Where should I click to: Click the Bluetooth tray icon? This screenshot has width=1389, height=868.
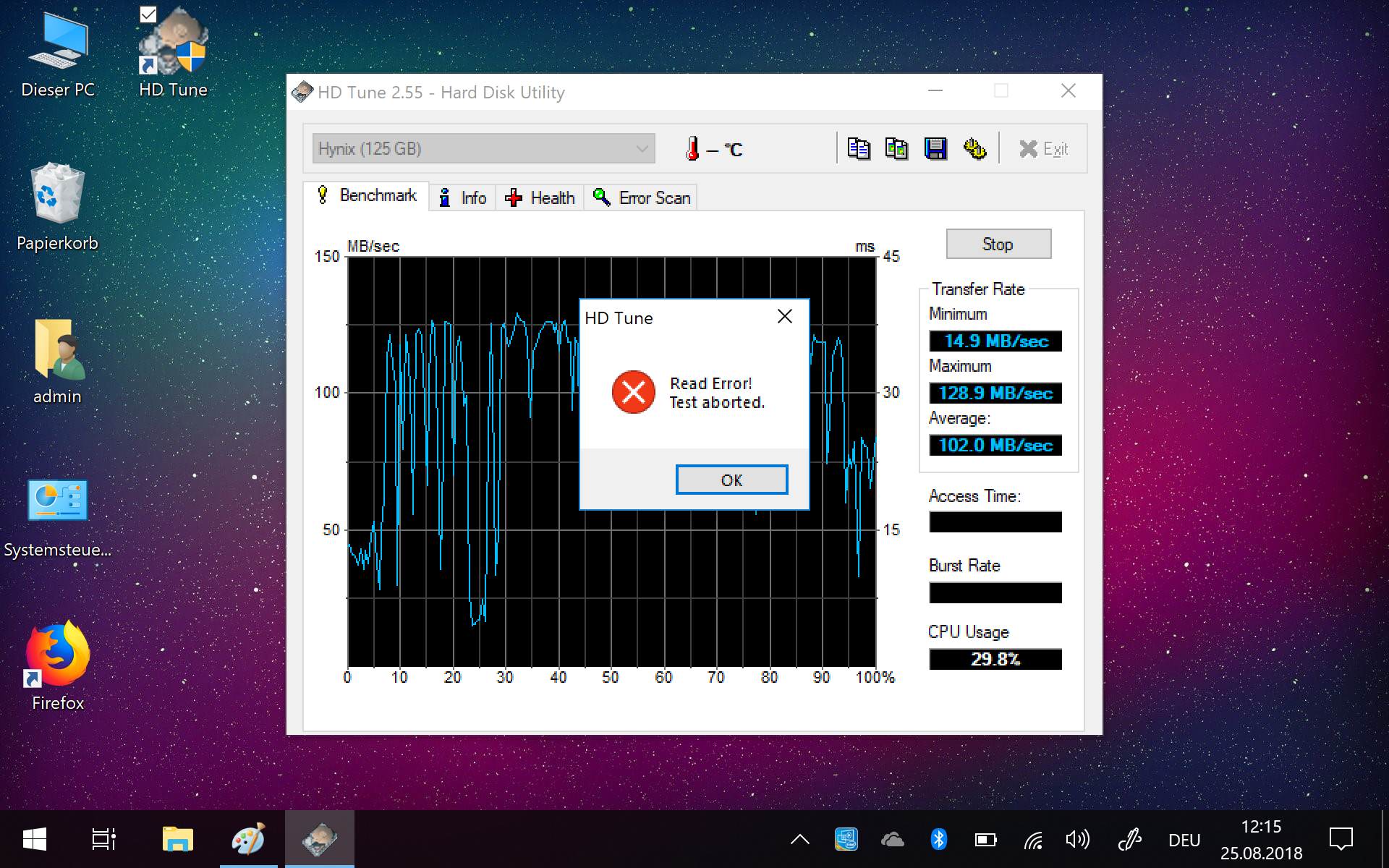point(938,839)
